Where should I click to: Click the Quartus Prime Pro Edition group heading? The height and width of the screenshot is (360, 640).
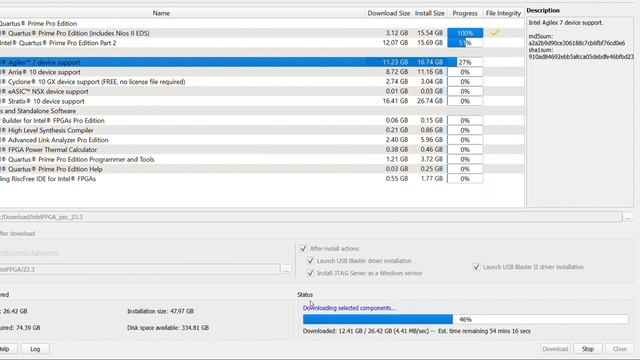coord(38,24)
